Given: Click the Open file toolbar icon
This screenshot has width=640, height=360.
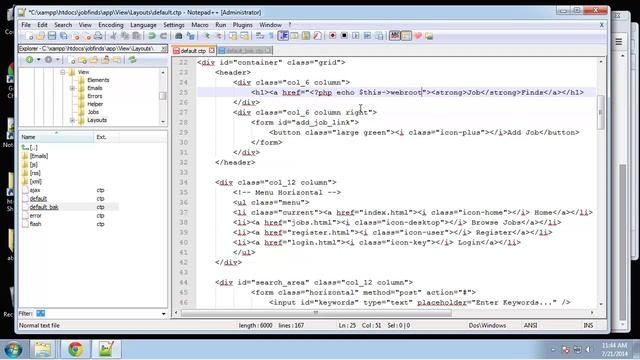Looking at the screenshot, I should 40,36.
